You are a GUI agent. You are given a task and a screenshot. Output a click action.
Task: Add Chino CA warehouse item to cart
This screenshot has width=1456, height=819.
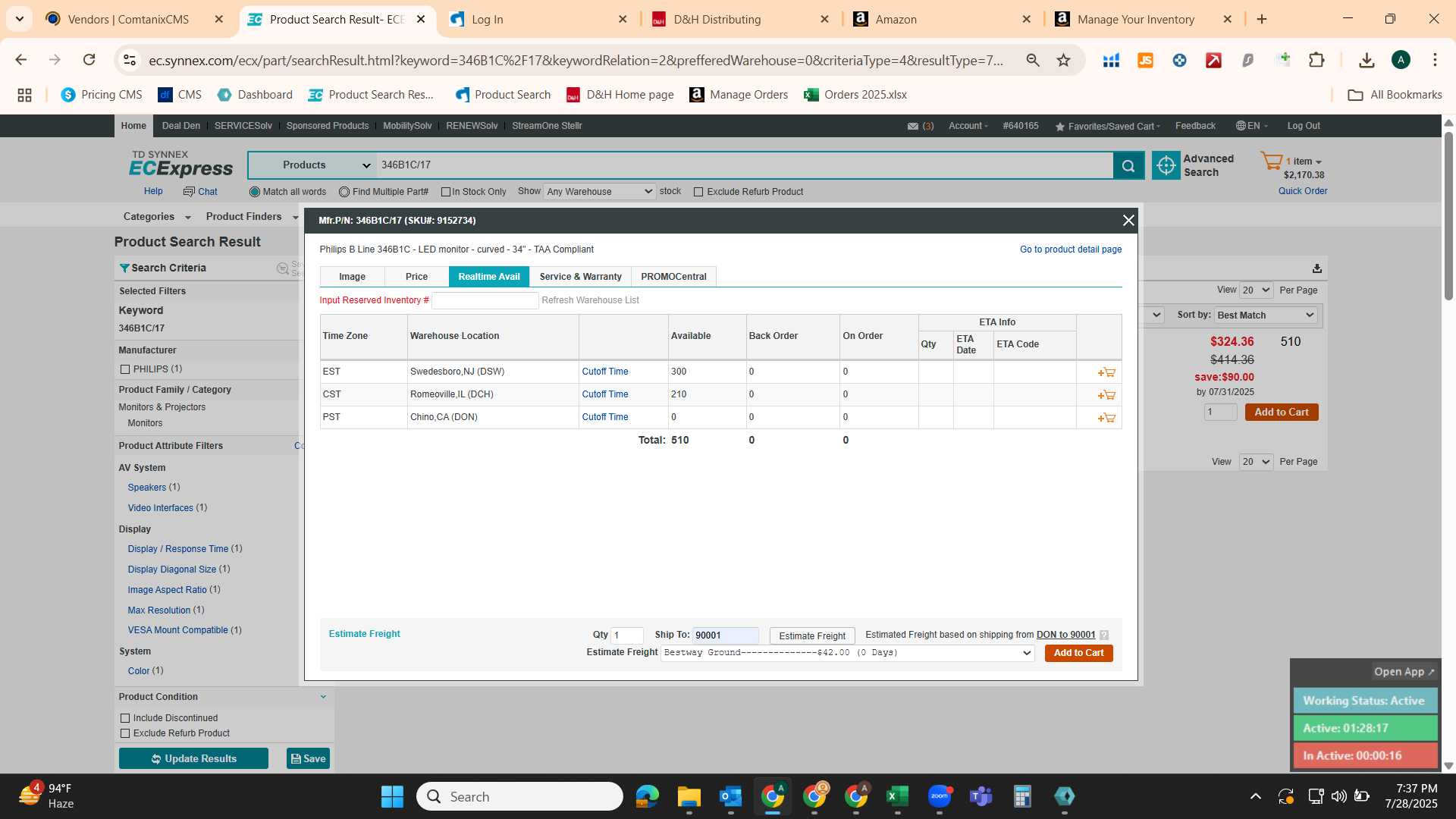coord(1106,418)
